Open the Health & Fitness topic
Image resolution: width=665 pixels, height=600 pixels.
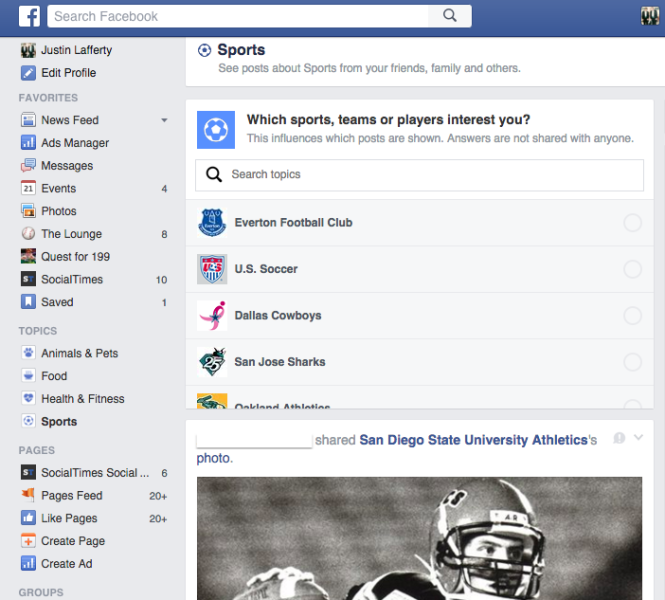tap(82, 399)
